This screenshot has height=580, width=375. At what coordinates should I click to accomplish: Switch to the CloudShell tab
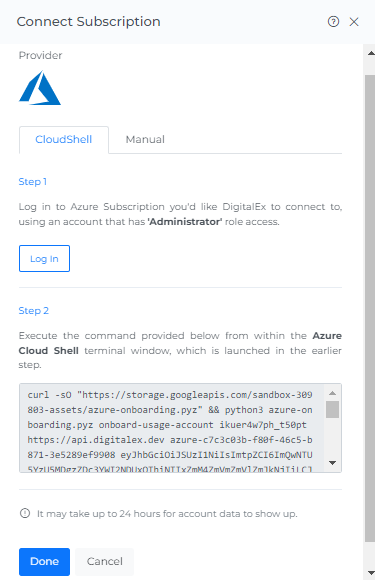(64, 139)
